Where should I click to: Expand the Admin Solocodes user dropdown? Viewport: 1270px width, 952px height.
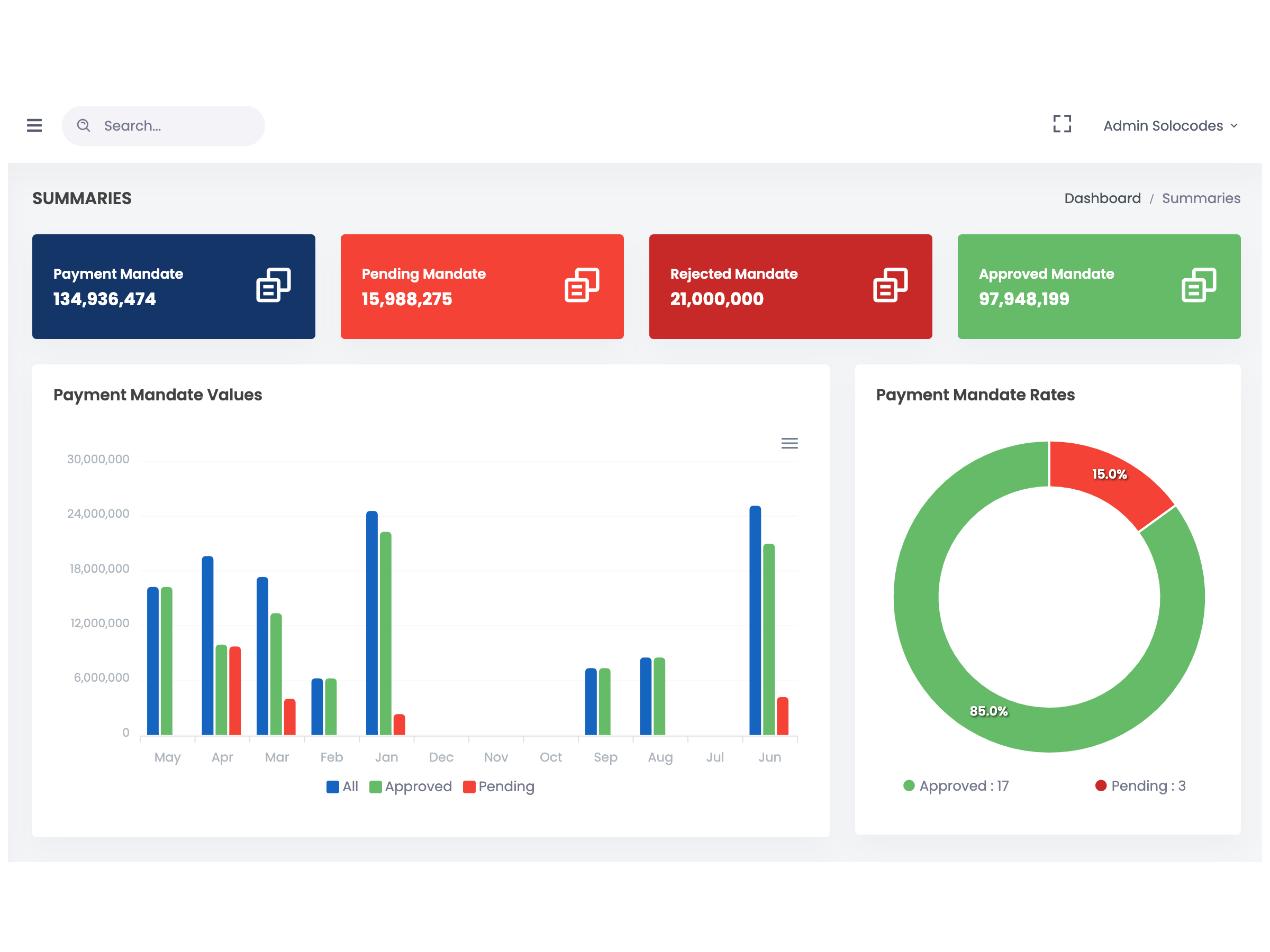(x=1163, y=126)
